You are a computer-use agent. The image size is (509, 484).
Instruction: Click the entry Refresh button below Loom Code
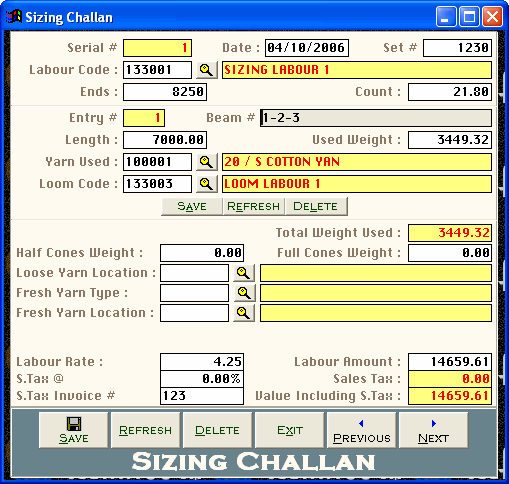pos(254,206)
